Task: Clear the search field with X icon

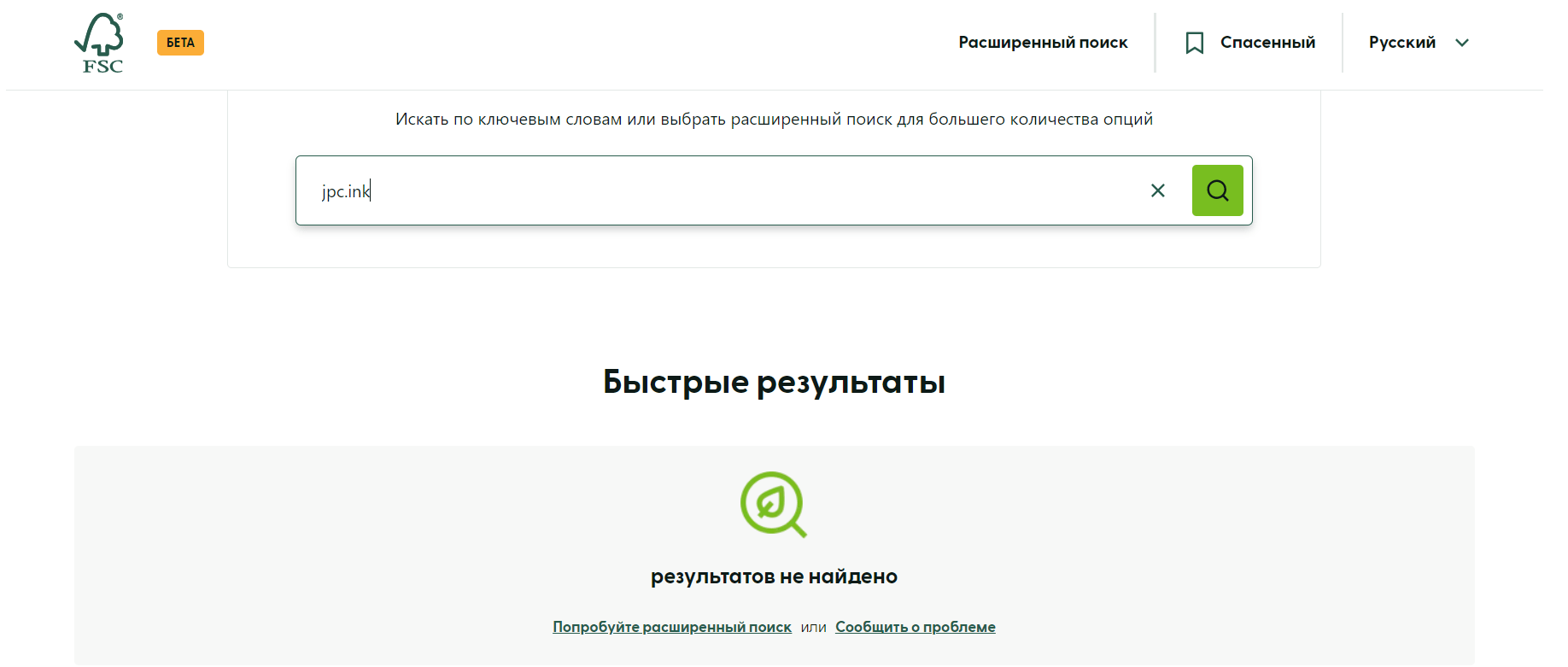Action: coord(1157,190)
